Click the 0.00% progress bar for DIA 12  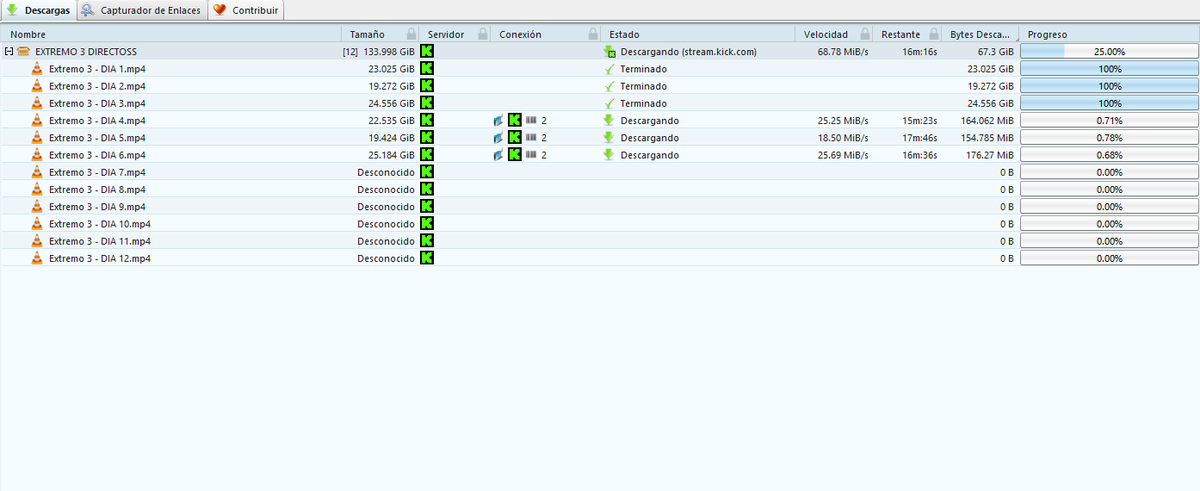click(1109, 258)
